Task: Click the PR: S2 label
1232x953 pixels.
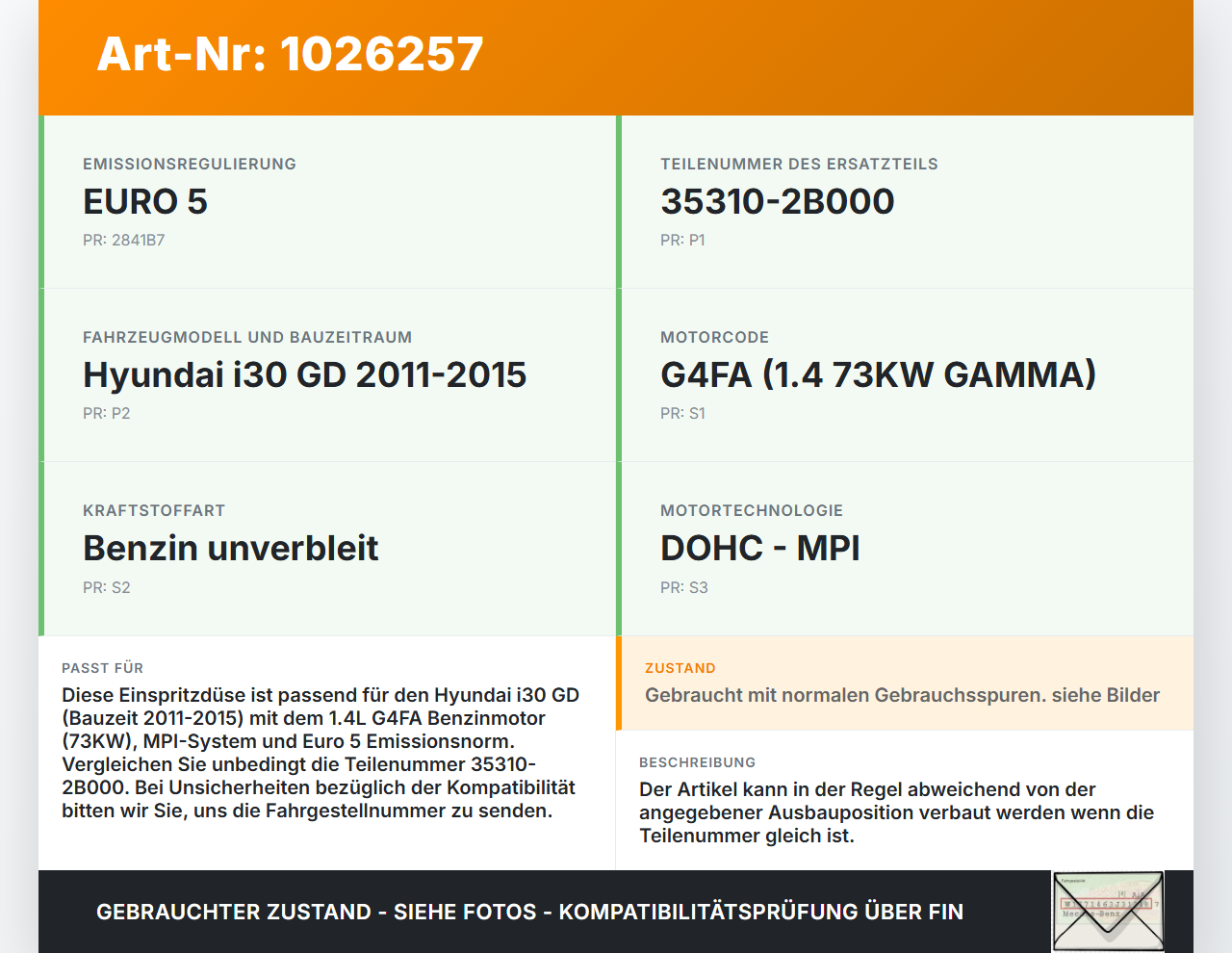Action: point(106,587)
